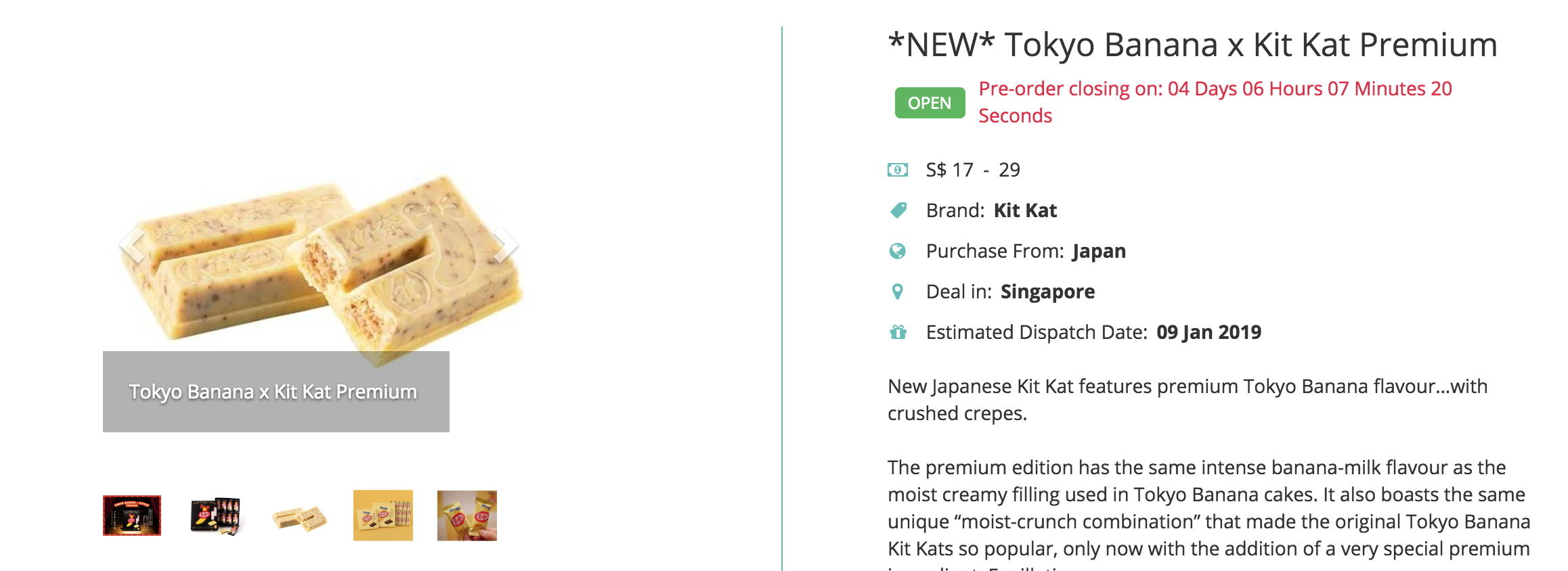Click the green OPEN status badge

tap(930, 103)
